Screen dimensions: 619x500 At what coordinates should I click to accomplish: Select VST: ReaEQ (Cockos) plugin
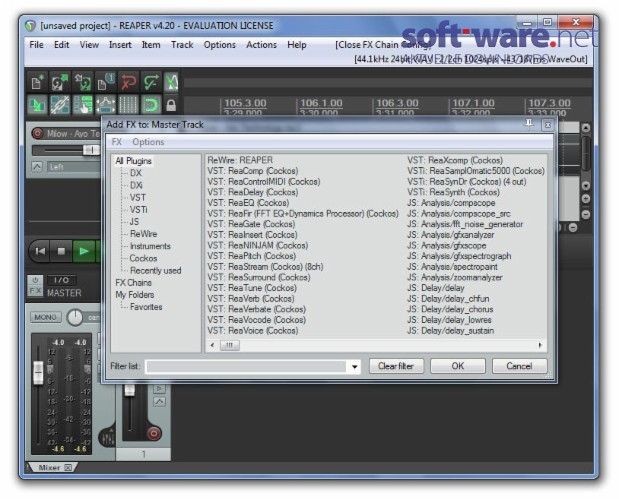pos(248,203)
